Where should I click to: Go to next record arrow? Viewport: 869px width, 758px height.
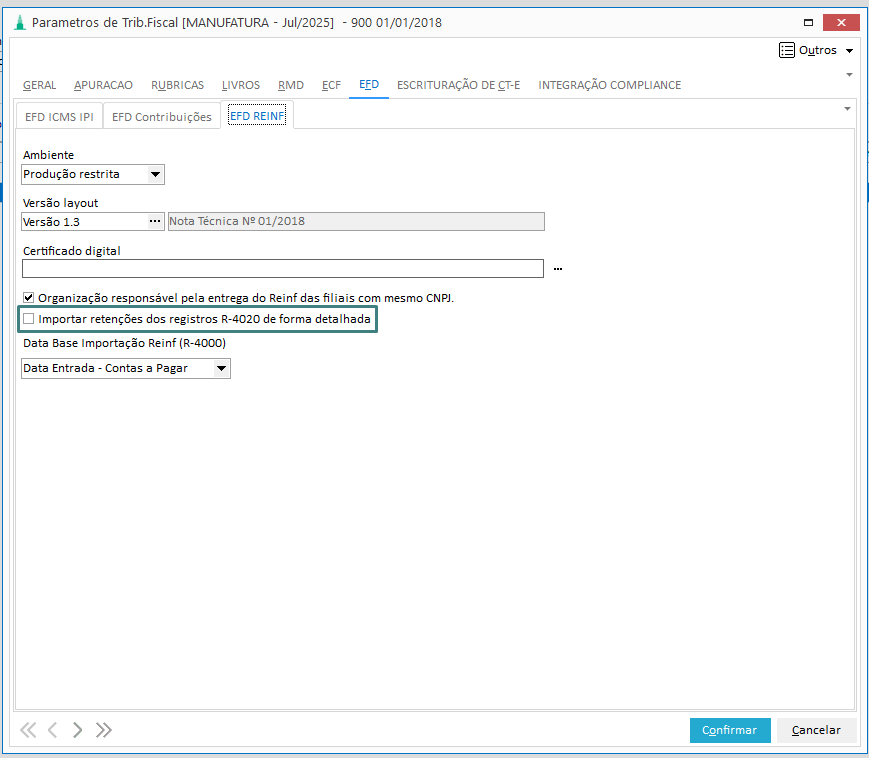click(x=78, y=730)
